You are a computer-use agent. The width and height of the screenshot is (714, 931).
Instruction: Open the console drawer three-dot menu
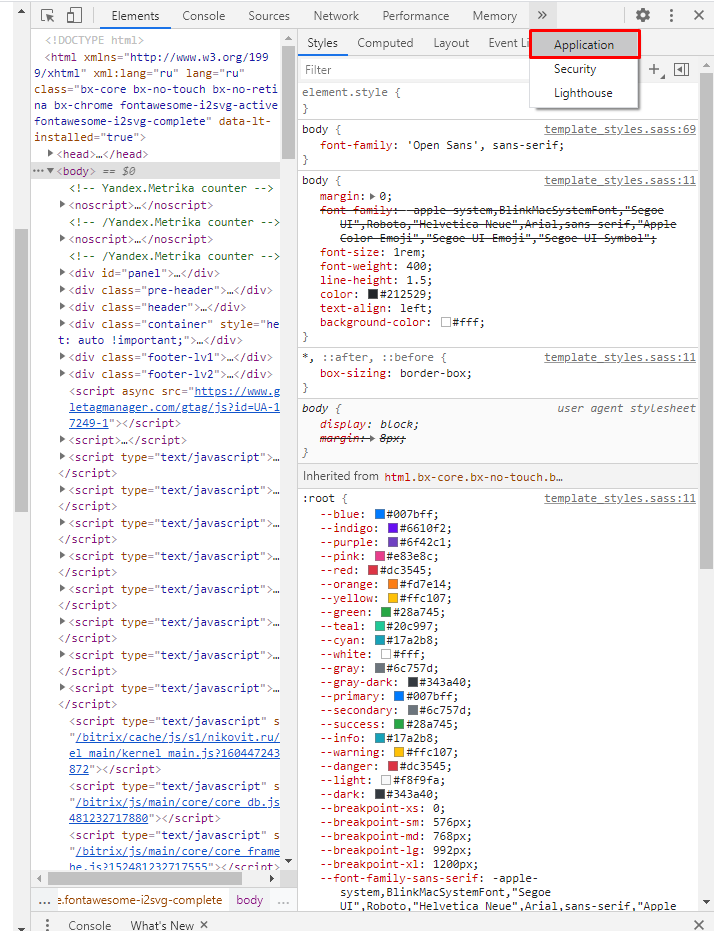[47, 924]
